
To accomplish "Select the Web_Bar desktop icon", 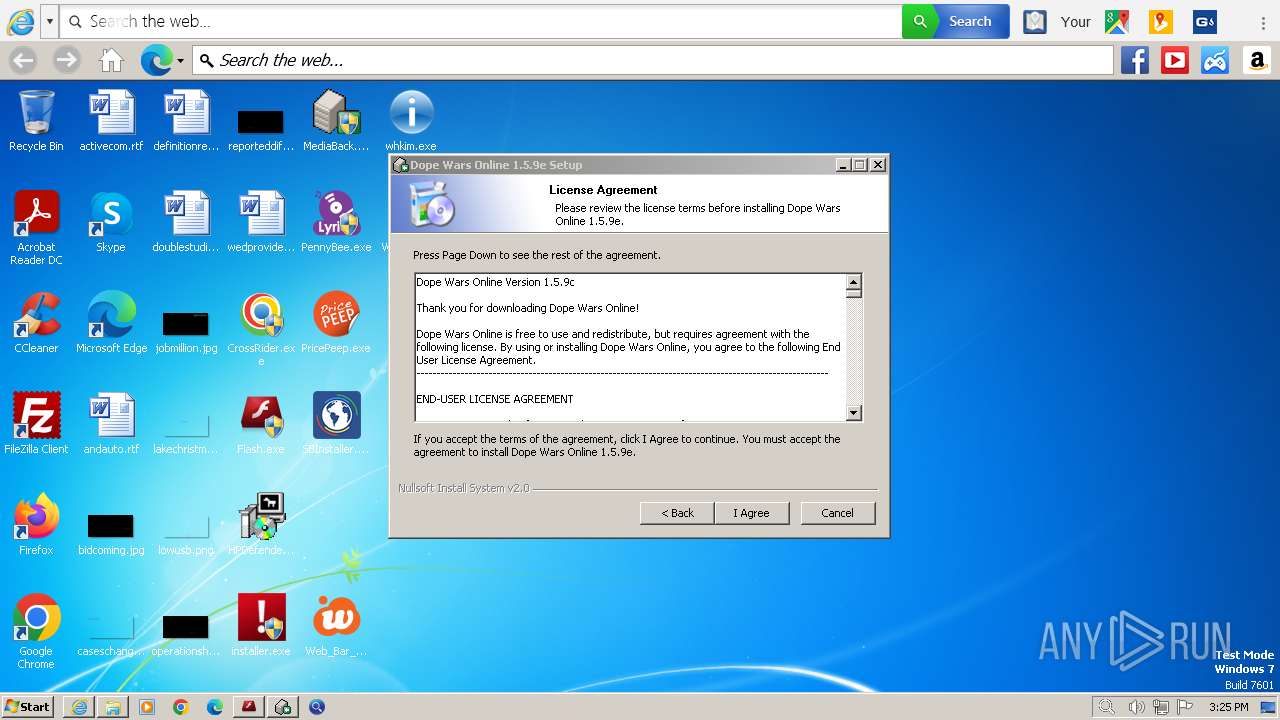I will point(336,625).
